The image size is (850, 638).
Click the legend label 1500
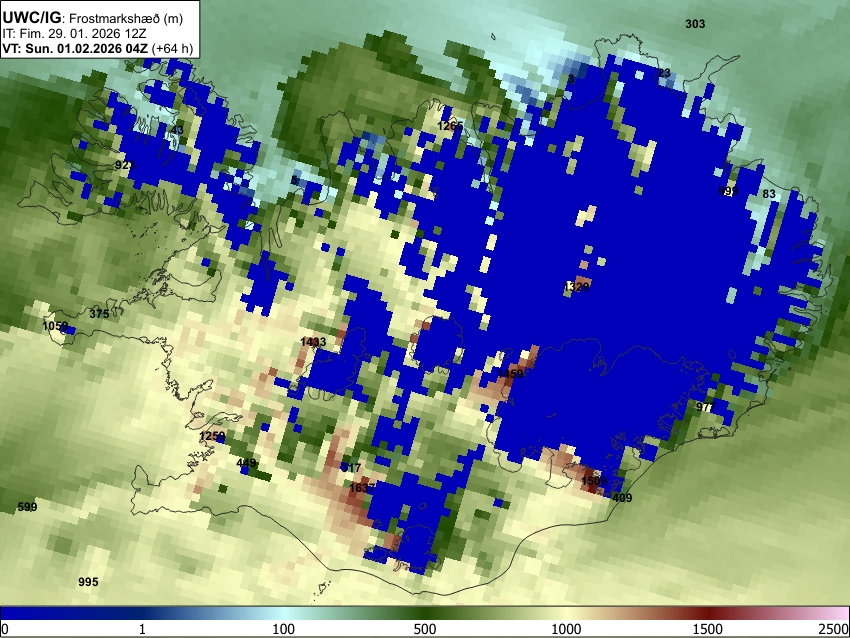coord(708,629)
